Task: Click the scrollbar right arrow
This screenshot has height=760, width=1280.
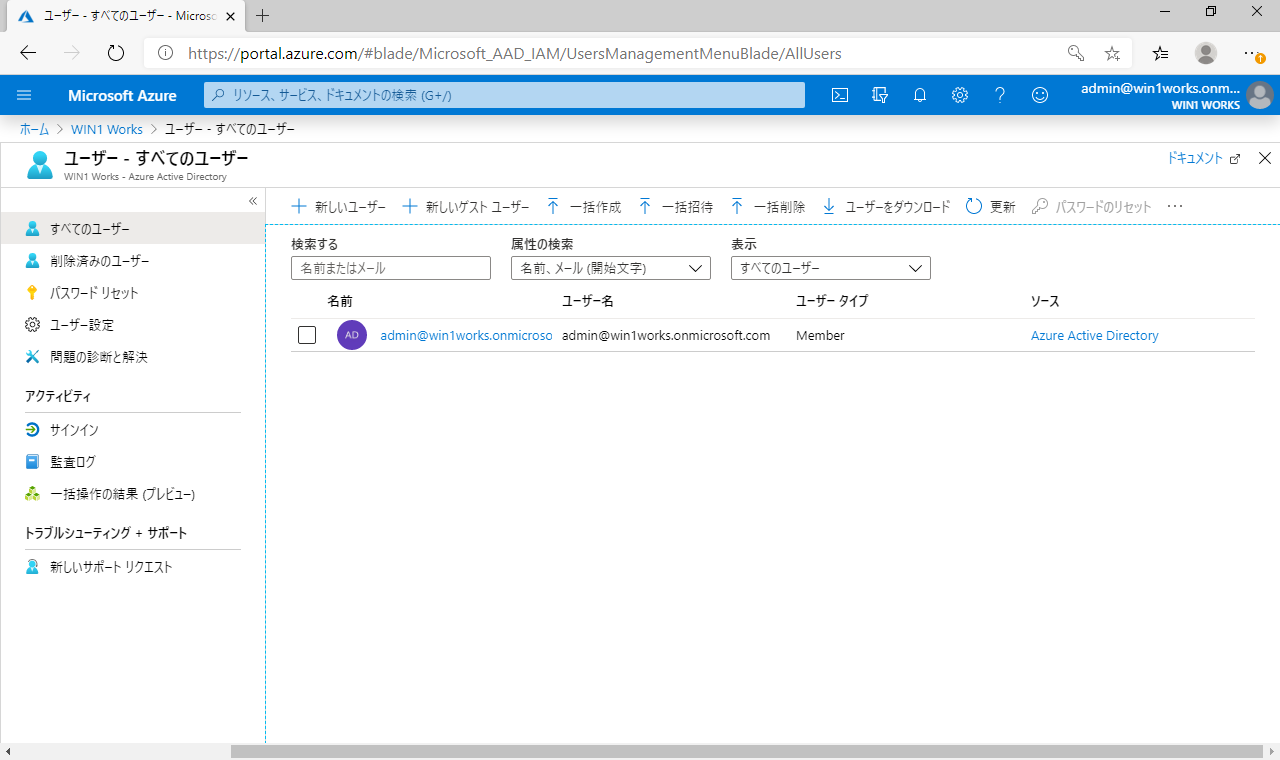Action: [x=1271, y=751]
